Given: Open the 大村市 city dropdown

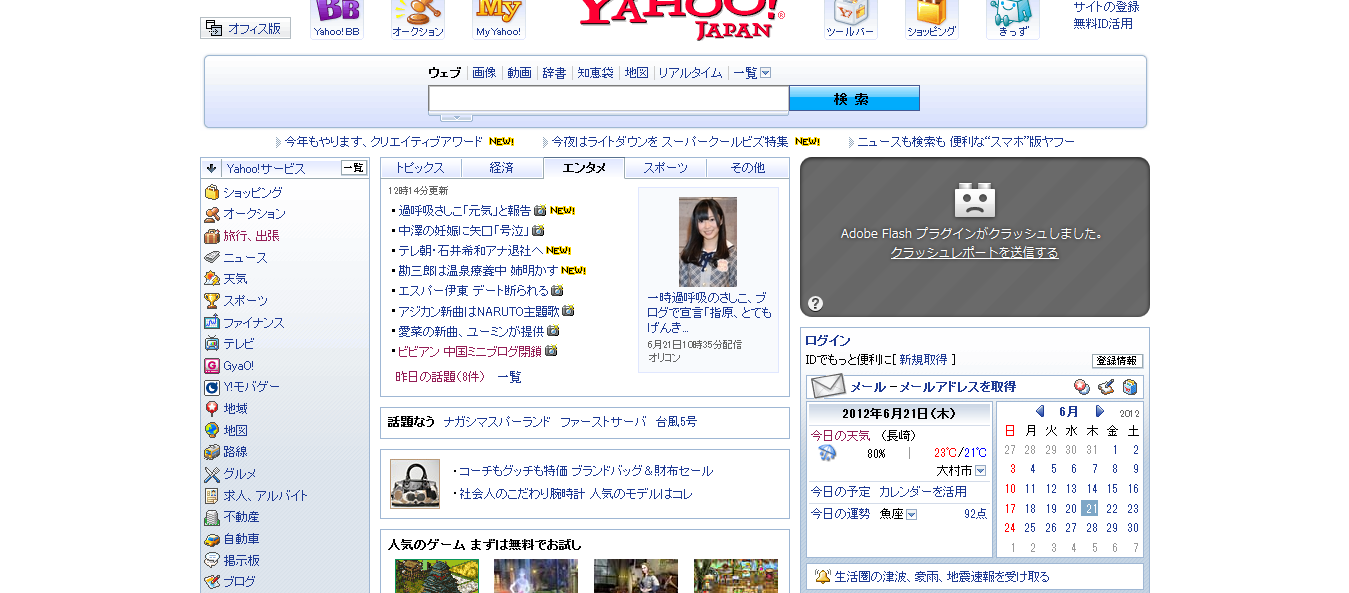Looking at the screenshot, I should point(980,470).
